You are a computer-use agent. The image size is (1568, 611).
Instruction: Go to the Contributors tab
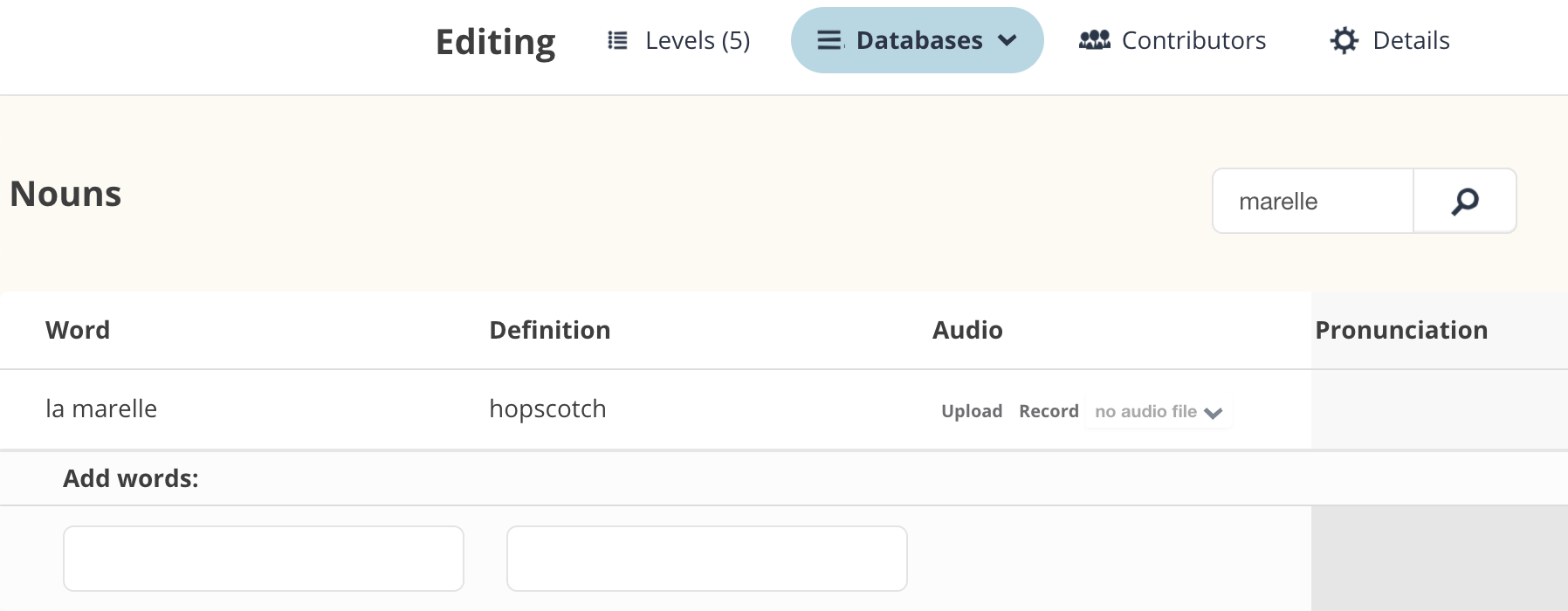1193,41
